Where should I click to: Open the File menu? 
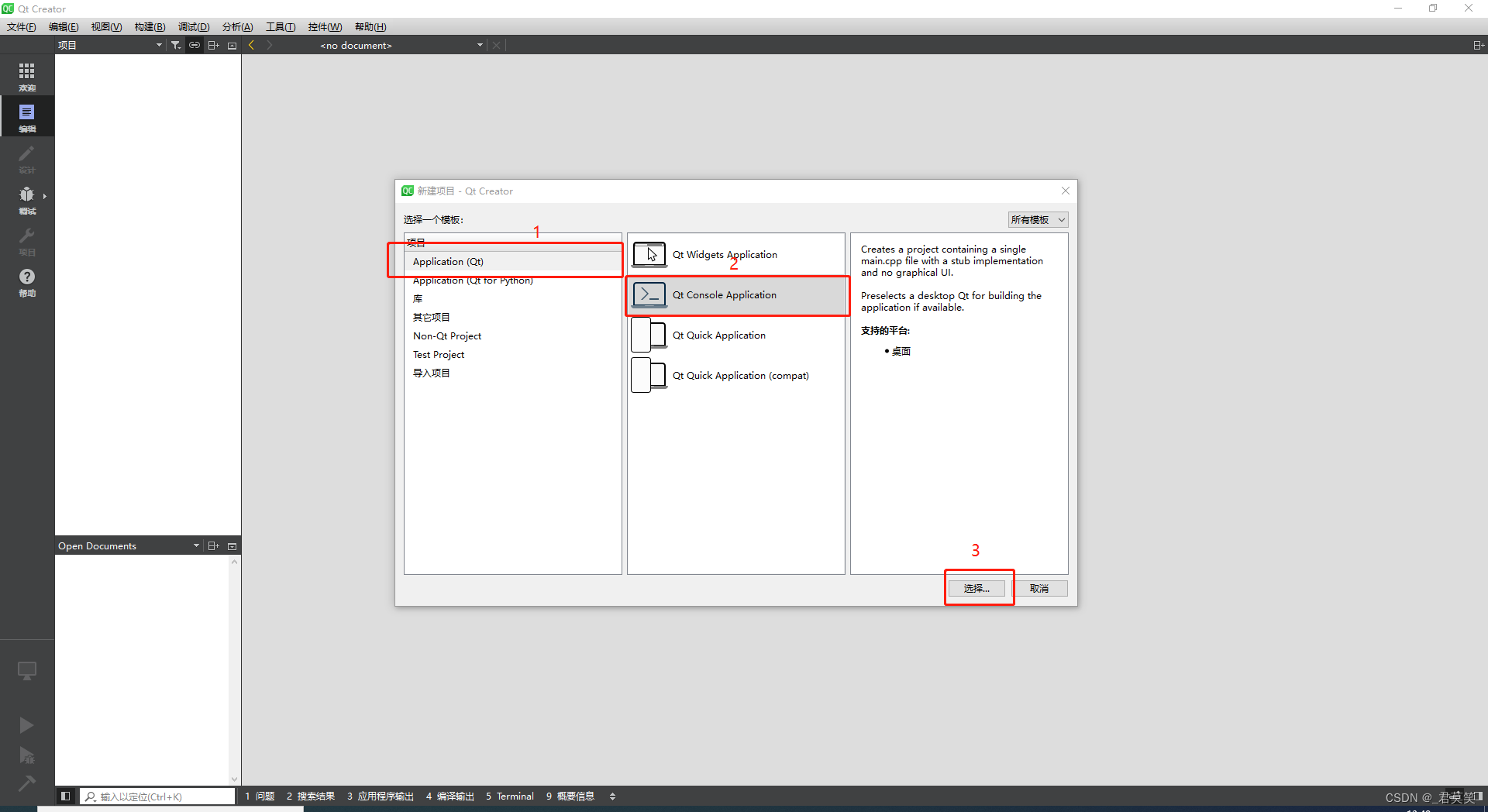click(x=22, y=26)
